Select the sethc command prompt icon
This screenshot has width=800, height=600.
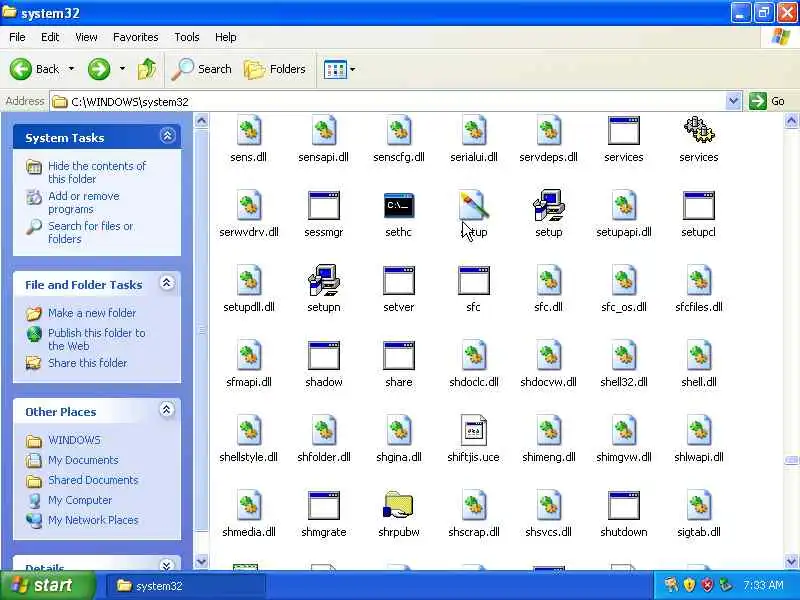[398, 205]
